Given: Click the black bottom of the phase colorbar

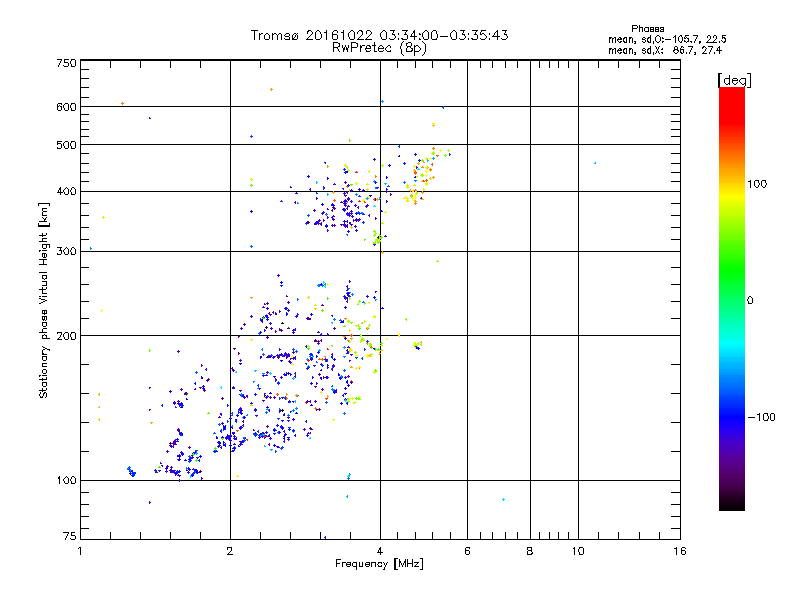Looking at the screenshot, I should [732, 503].
